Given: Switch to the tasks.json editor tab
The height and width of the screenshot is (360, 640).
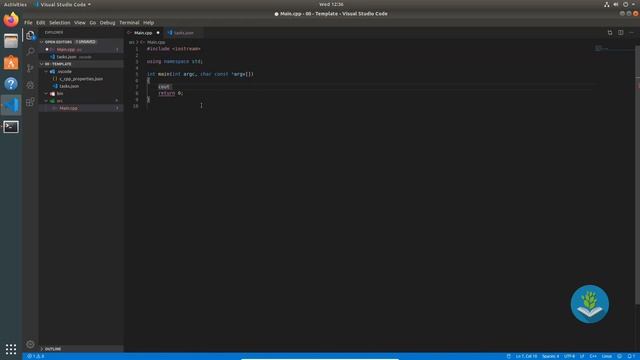Looking at the screenshot, I should 183,33.
